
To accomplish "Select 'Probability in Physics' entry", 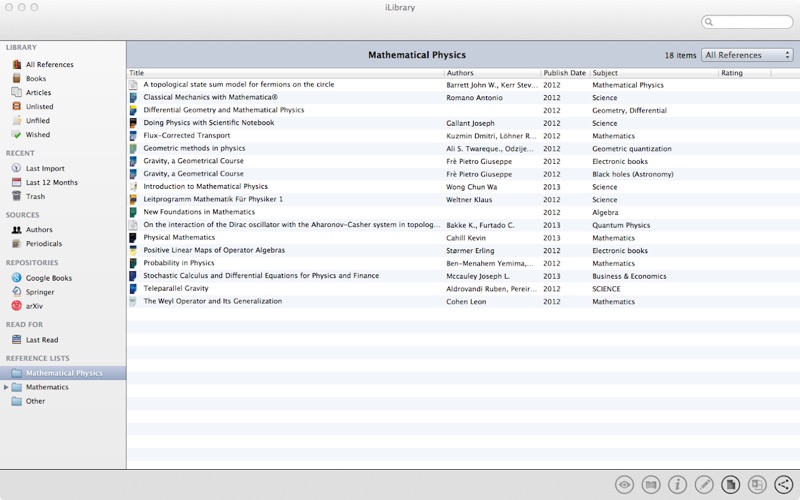I will 463,263.
